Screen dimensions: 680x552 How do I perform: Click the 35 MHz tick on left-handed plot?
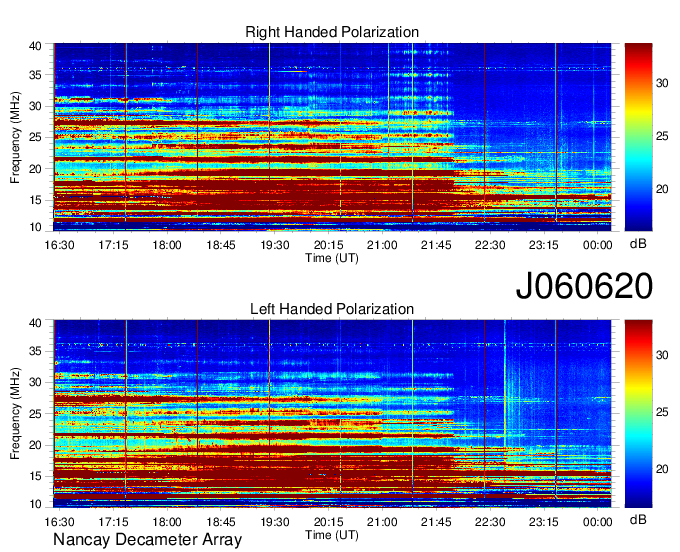35,351
